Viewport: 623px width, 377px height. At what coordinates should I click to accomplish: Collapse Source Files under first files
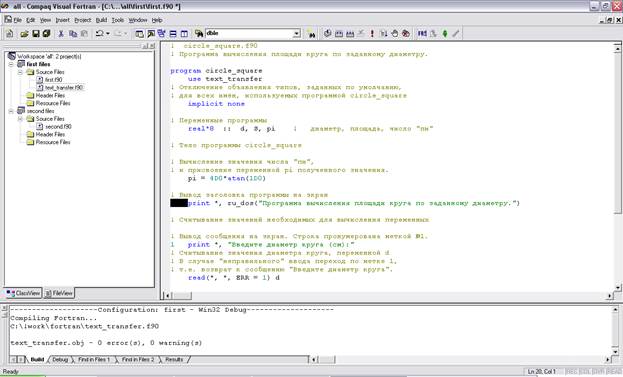coord(20,72)
